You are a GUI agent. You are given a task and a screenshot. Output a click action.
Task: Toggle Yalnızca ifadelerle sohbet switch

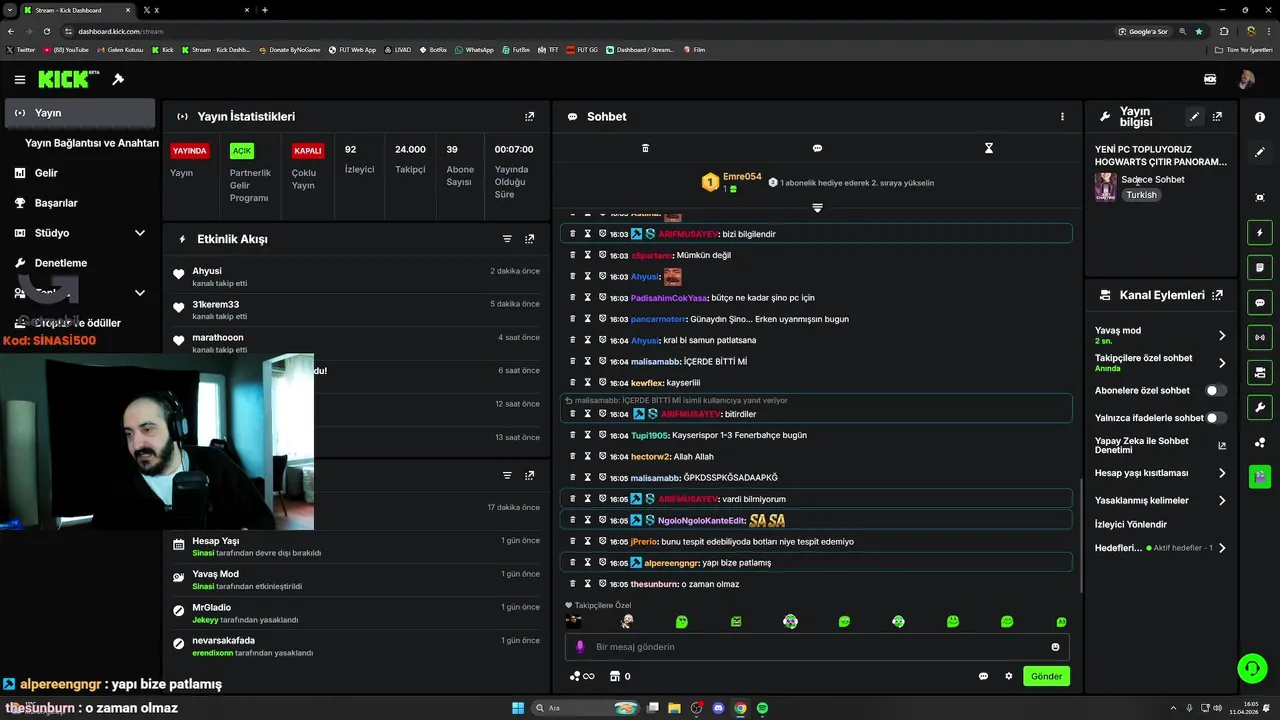click(x=1216, y=418)
